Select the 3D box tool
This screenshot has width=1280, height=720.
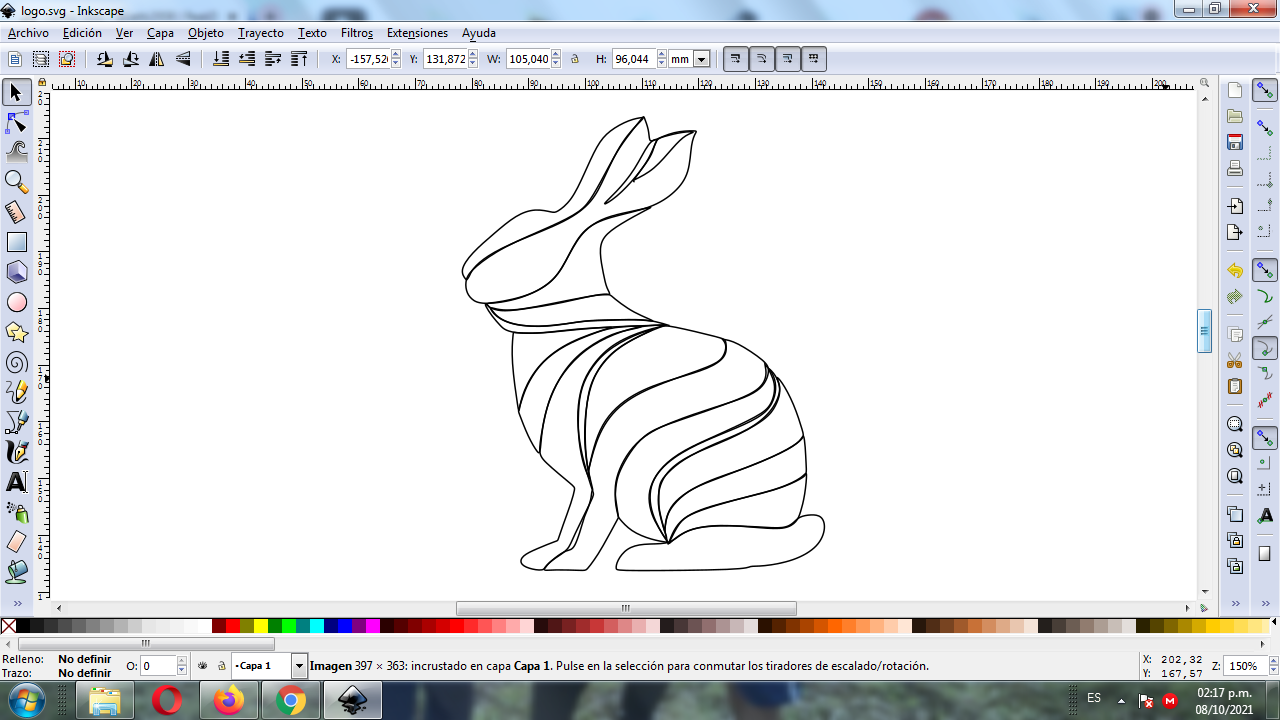coord(16,272)
